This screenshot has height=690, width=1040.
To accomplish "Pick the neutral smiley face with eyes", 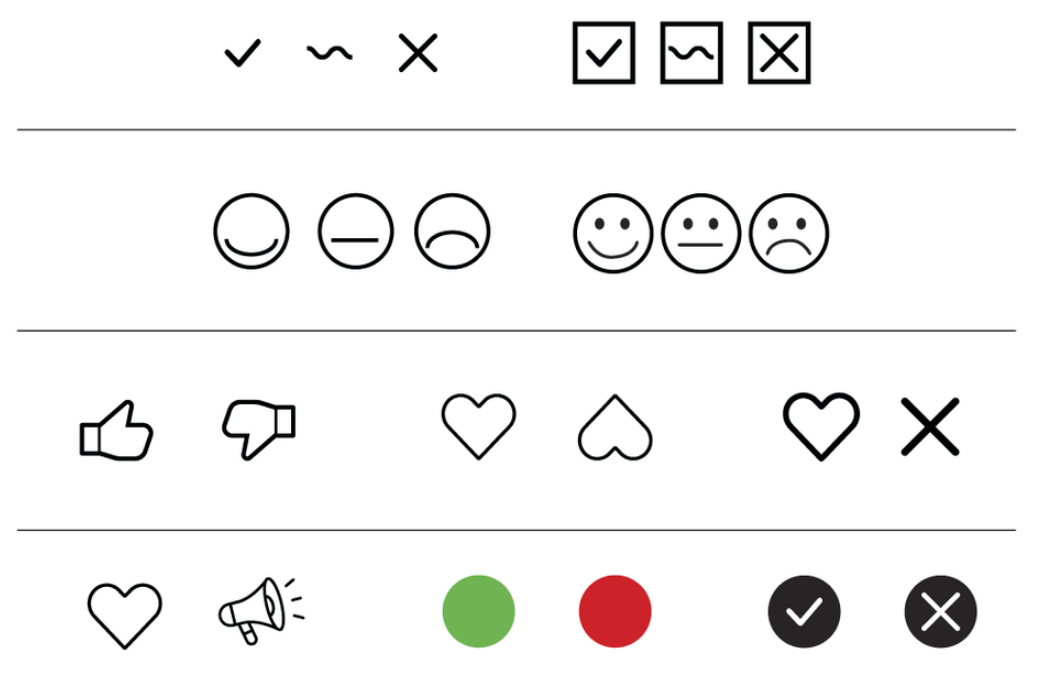I will click(701, 233).
